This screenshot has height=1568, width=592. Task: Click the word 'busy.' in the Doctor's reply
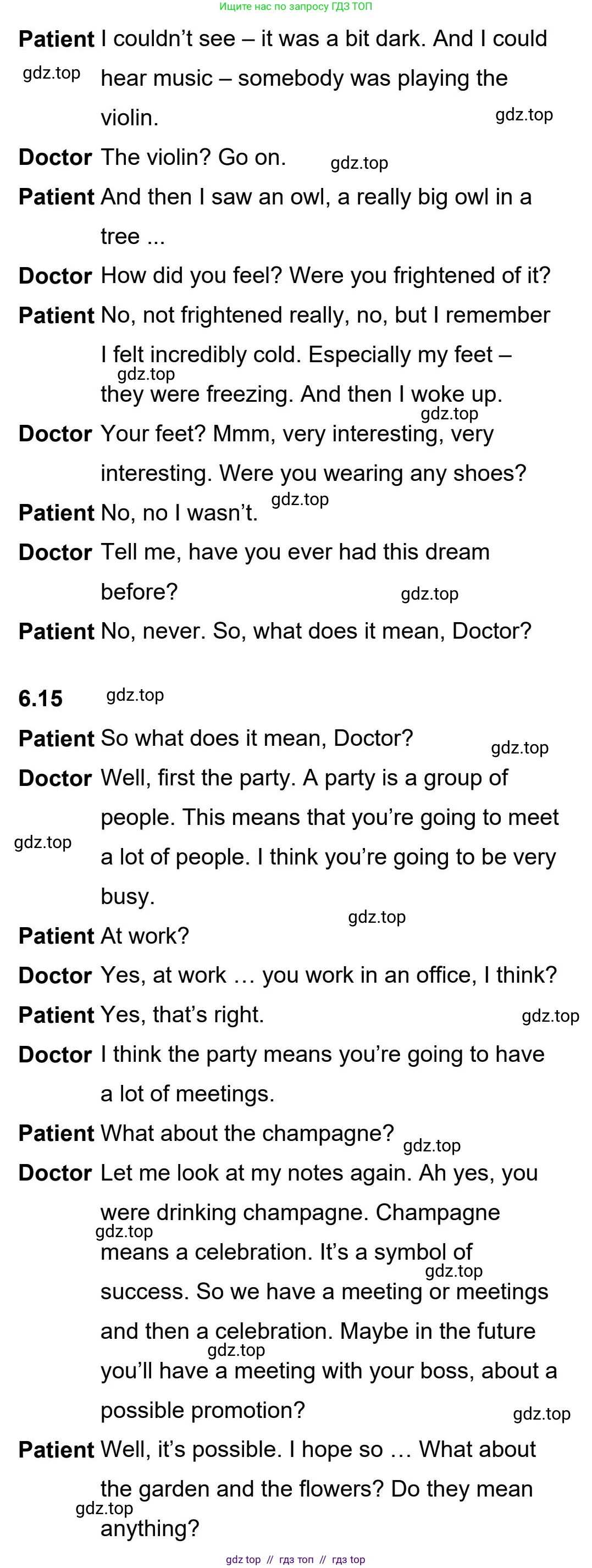[x=128, y=896]
